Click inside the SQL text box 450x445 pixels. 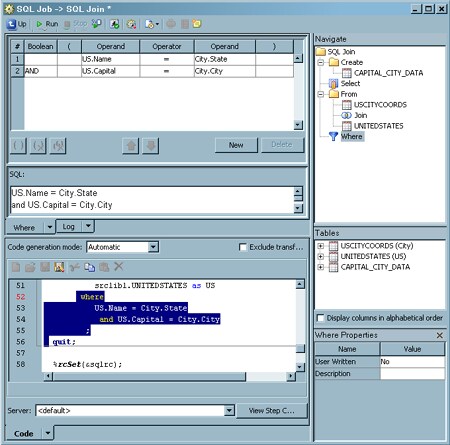(152, 199)
